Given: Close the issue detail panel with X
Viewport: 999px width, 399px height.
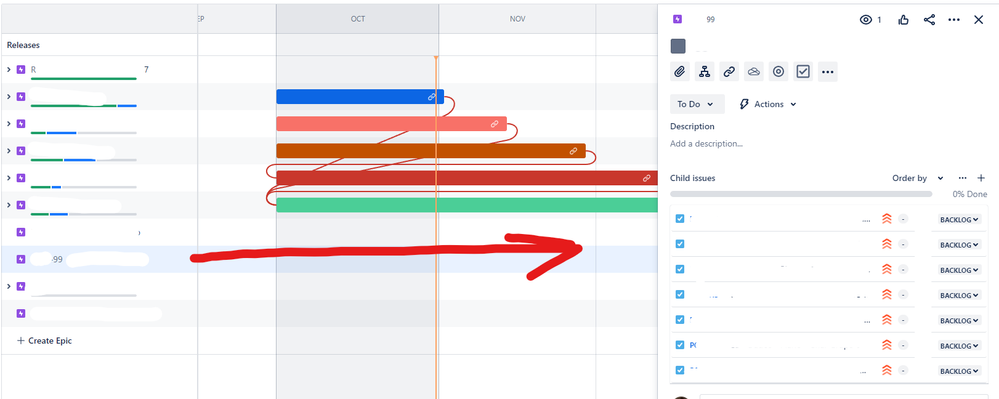Looking at the screenshot, I should coord(979,20).
